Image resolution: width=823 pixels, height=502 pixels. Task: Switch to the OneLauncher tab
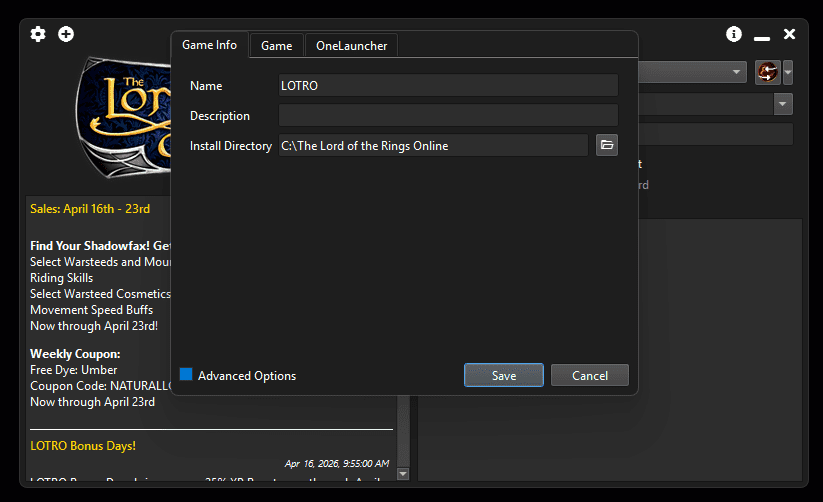pyautogui.click(x=352, y=46)
